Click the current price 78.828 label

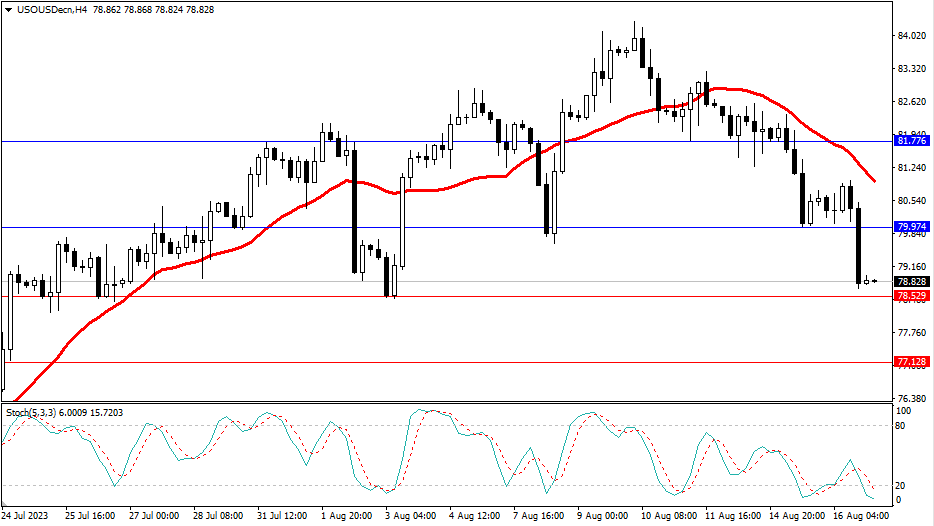tap(911, 282)
